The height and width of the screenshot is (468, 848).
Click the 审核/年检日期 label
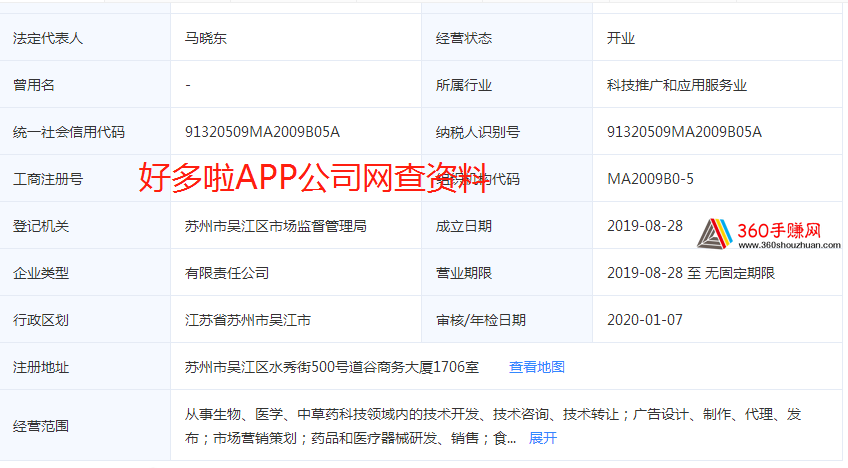(x=481, y=320)
